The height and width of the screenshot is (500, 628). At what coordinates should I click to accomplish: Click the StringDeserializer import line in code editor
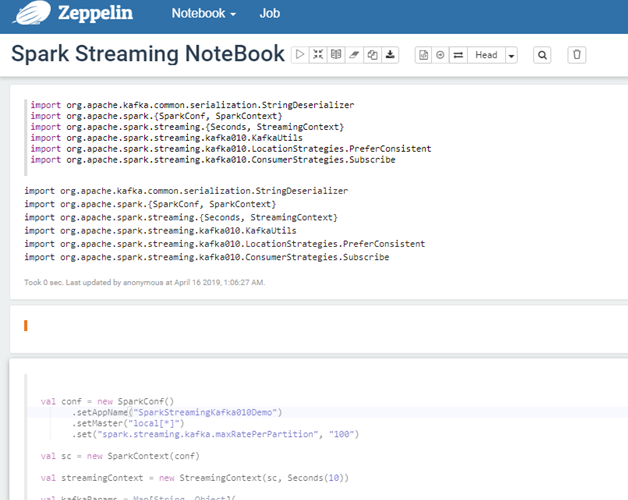[x=192, y=105]
